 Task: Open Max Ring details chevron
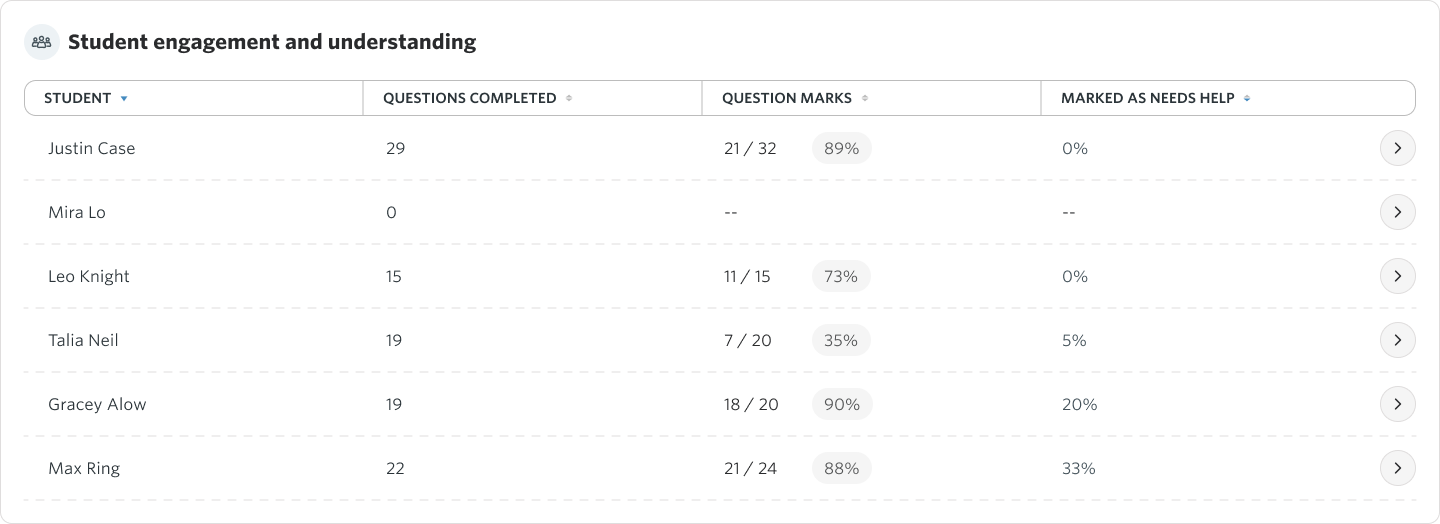(1398, 468)
